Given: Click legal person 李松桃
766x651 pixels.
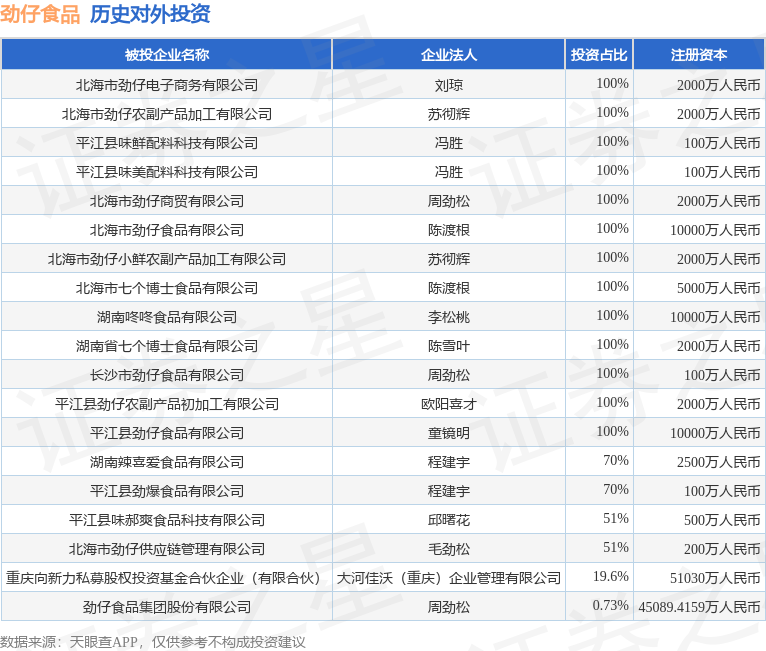Looking at the screenshot, I should point(448,317).
